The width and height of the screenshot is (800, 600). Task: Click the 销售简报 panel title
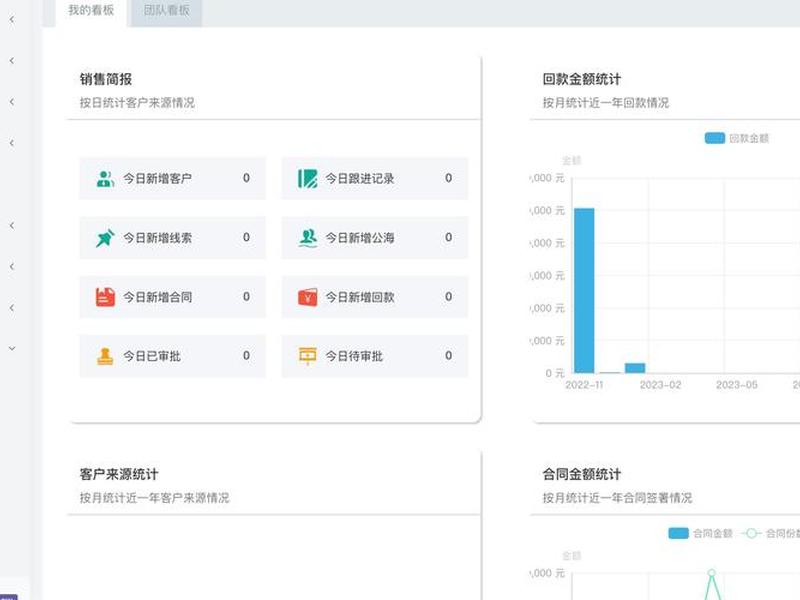(106, 80)
